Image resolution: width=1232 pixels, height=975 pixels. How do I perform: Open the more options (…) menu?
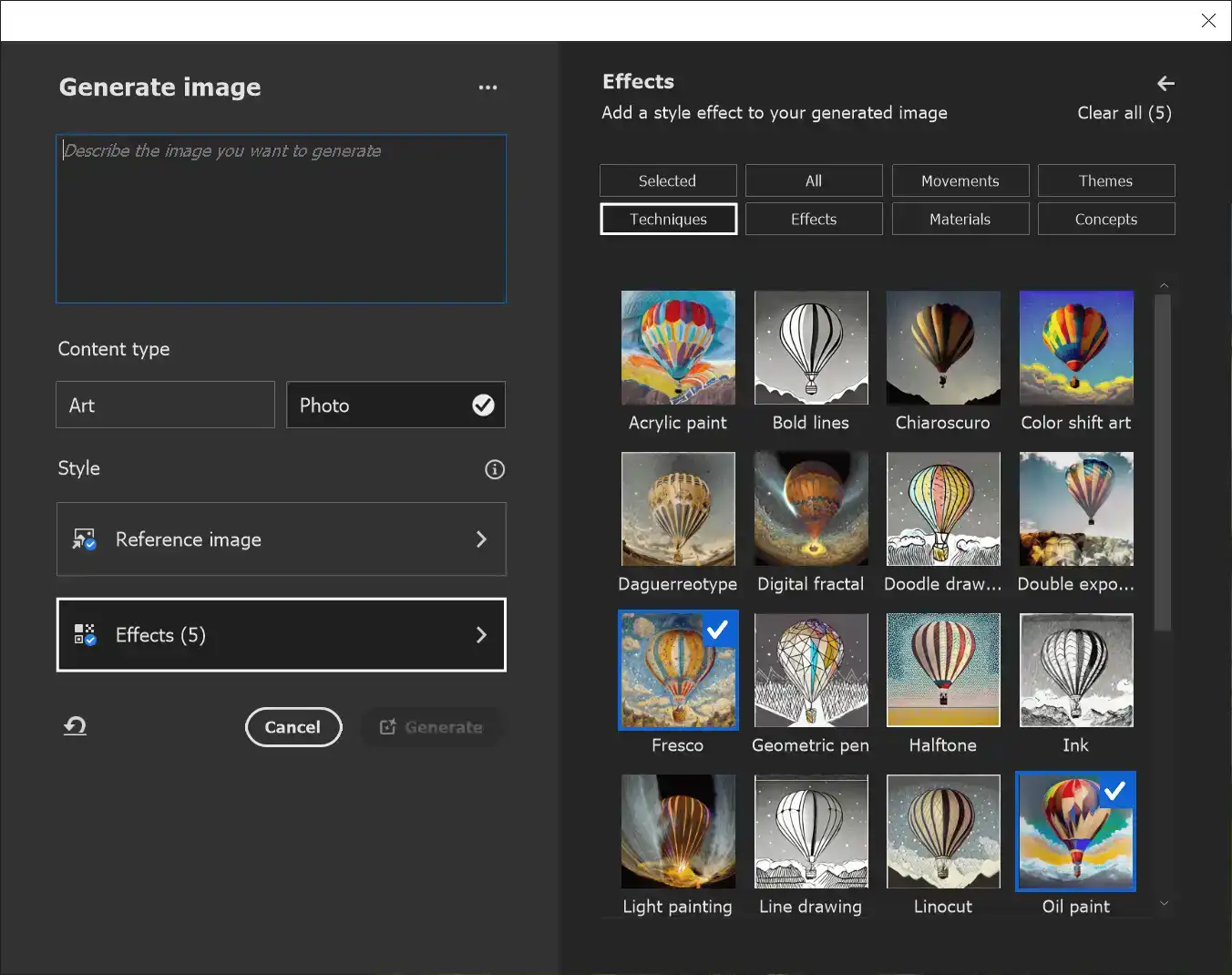tap(488, 87)
